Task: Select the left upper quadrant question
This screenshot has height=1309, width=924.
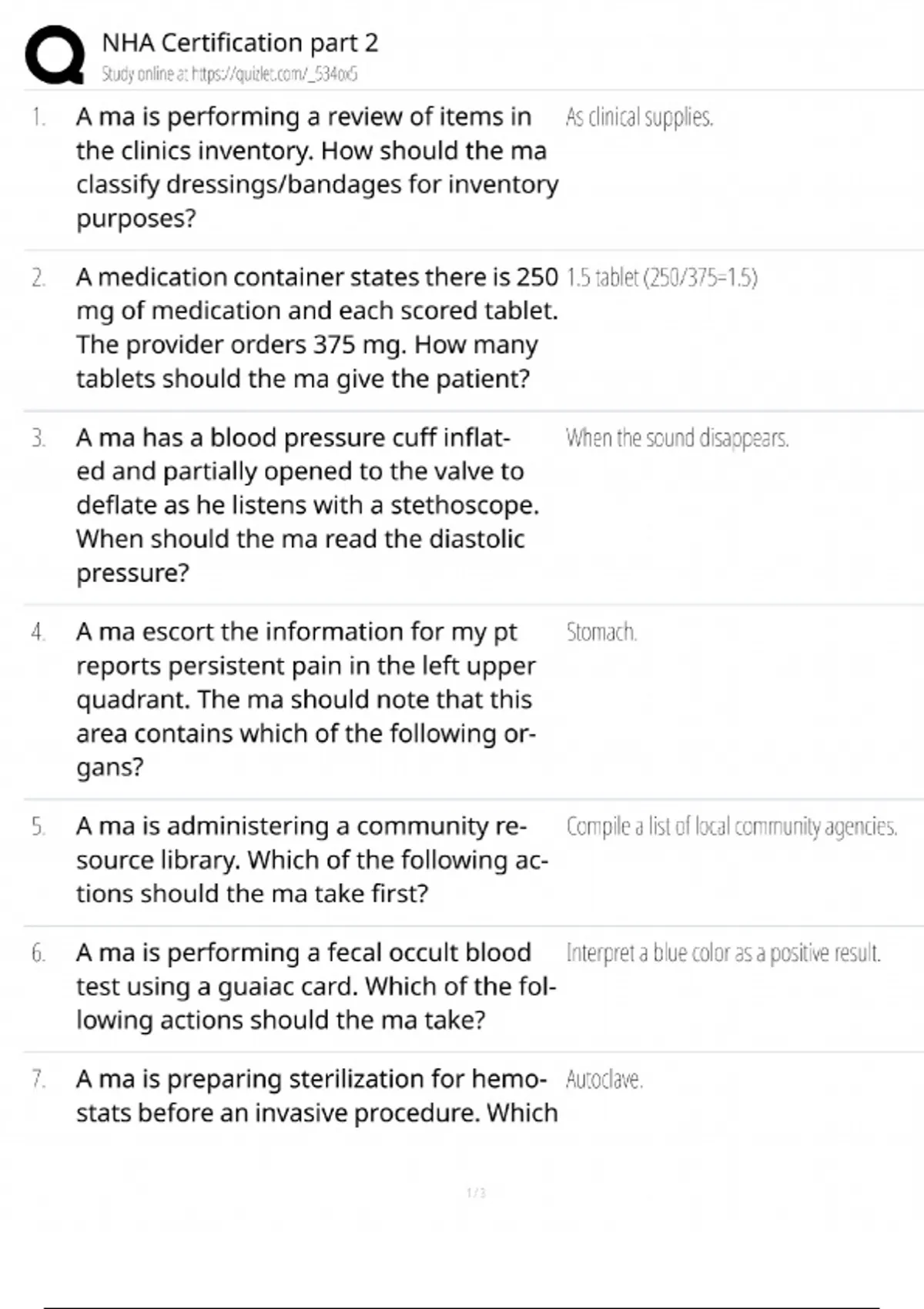Action: (x=306, y=699)
